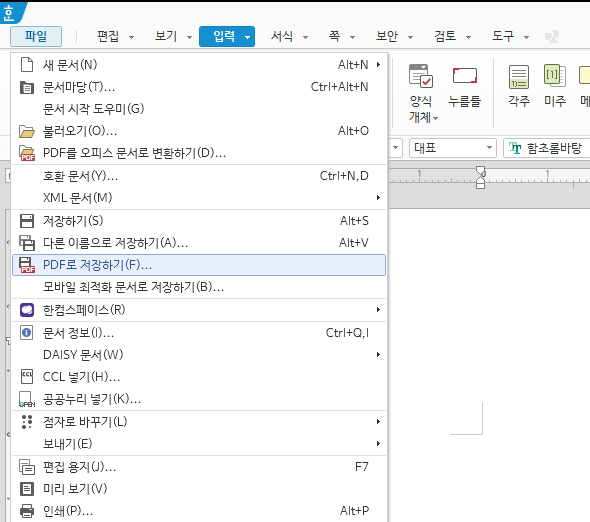Screen dimensions: 590x522
Task: Click the 양식 개체 form object icon
Action: [421, 76]
